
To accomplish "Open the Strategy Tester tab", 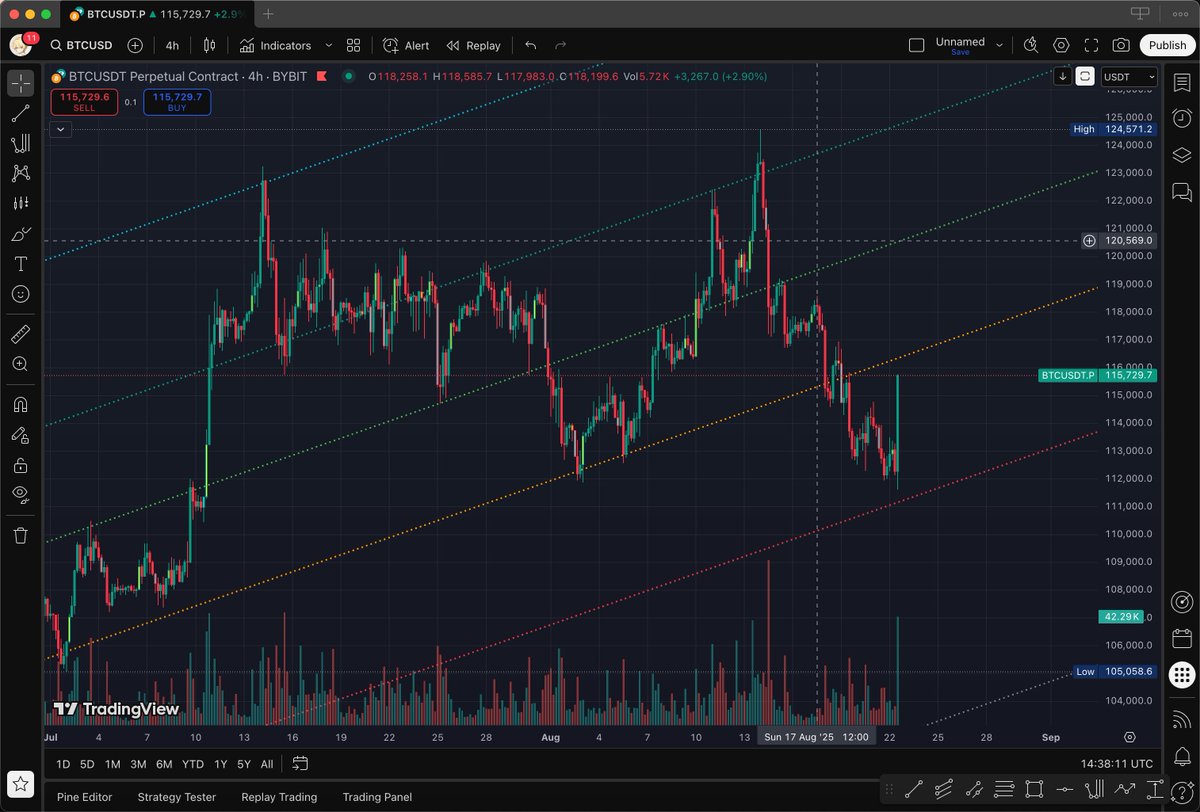I will point(177,797).
